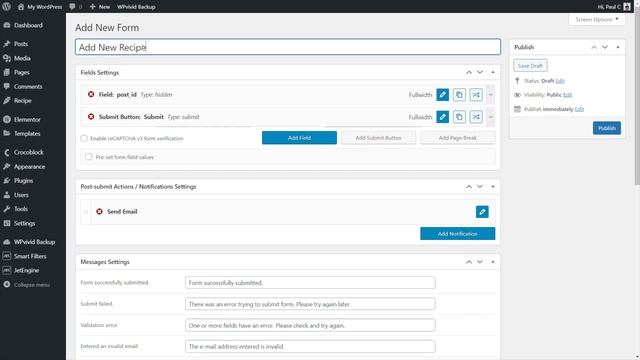Click the form title input field
Image resolution: width=640 pixels, height=360 pixels.
(x=288, y=47)
